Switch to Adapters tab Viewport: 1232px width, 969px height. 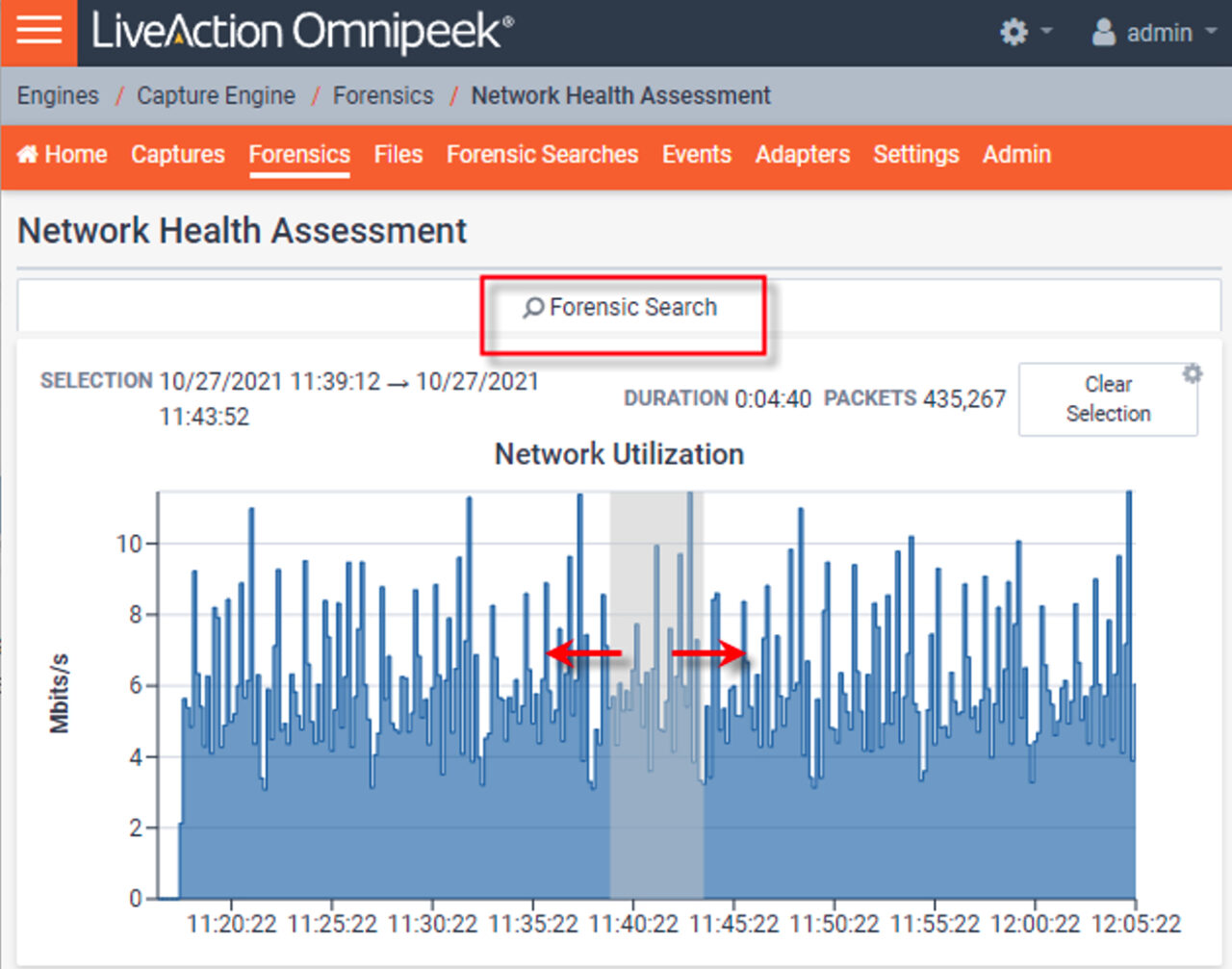pyautogui.click(x=803, y=154)
